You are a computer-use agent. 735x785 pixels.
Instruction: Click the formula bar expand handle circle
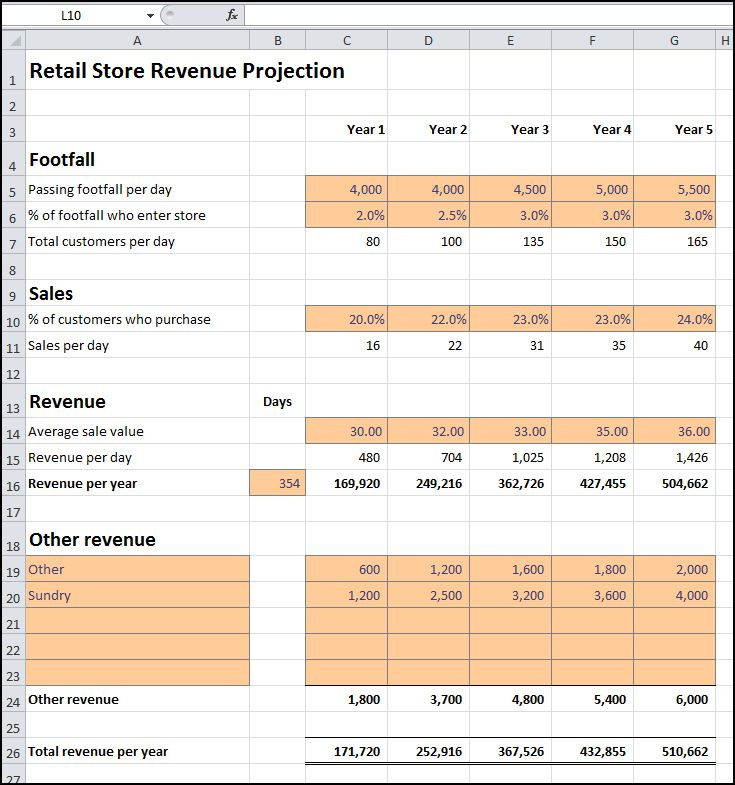click(170, 14)
